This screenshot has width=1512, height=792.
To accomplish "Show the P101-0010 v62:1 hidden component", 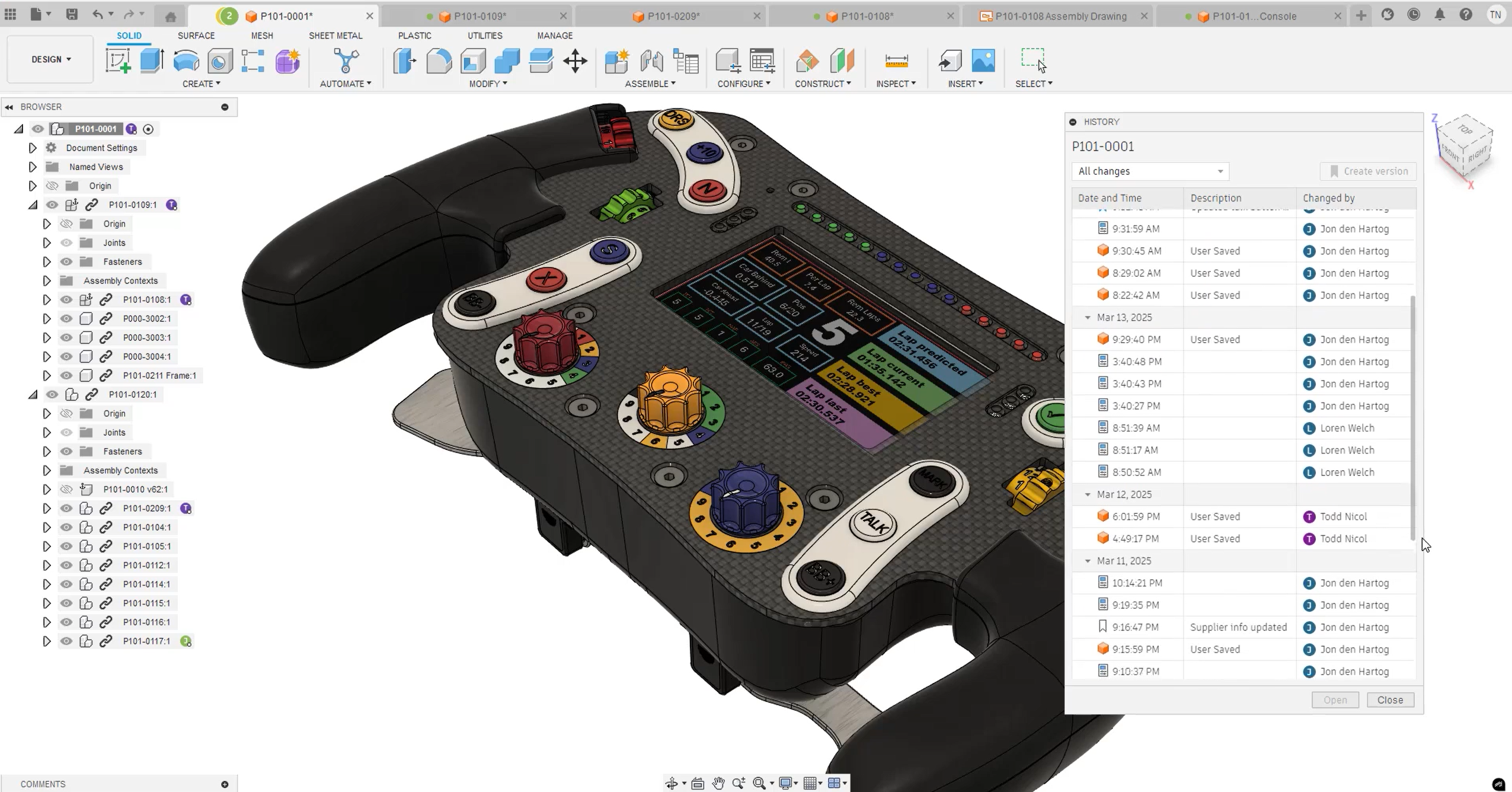I will [66, 489].
